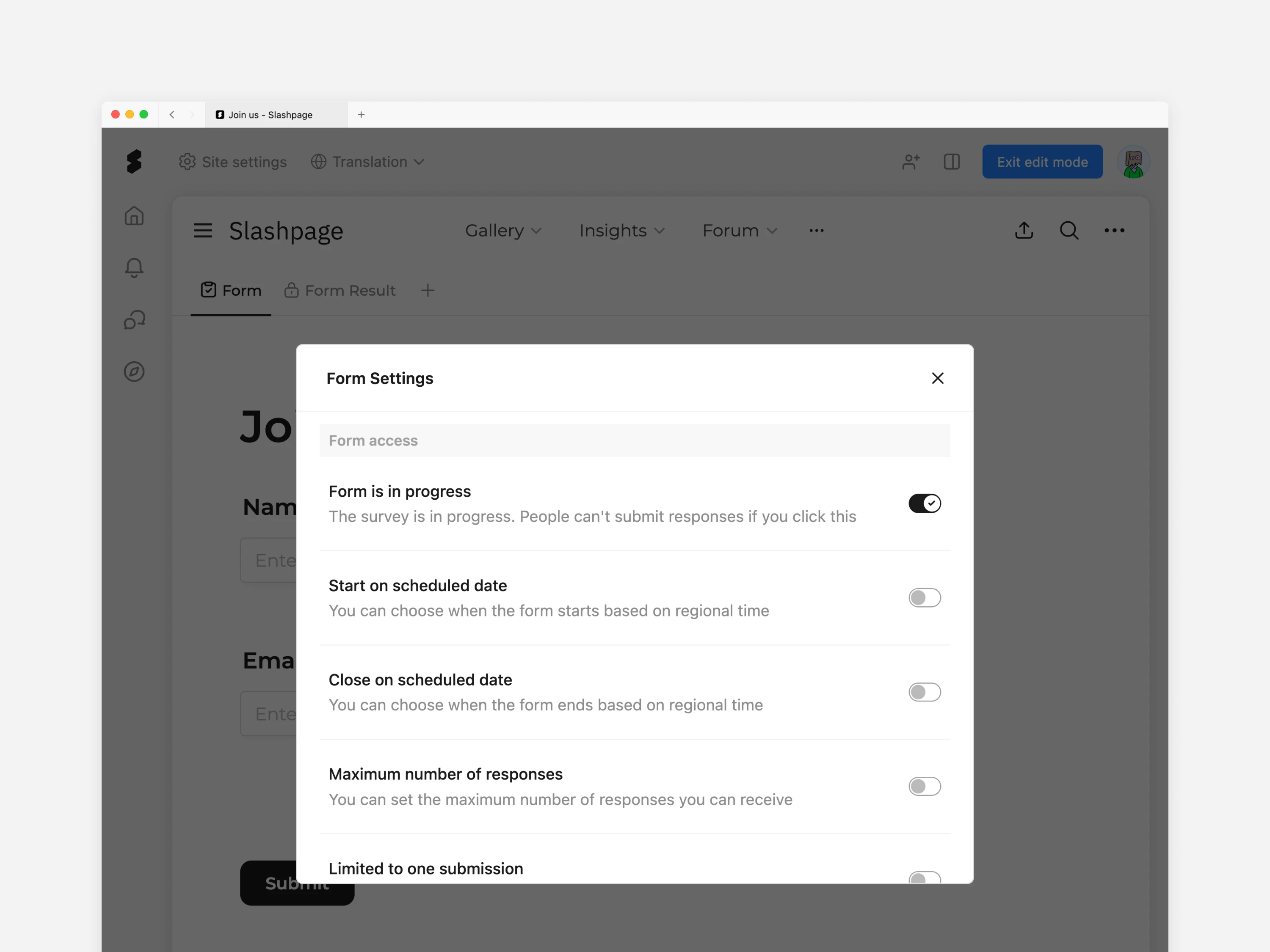Viewport: 1270px width, 952px height.
Task: Click the search magnifier icon
Action: pyautogui.click(x=1068, y=230)
